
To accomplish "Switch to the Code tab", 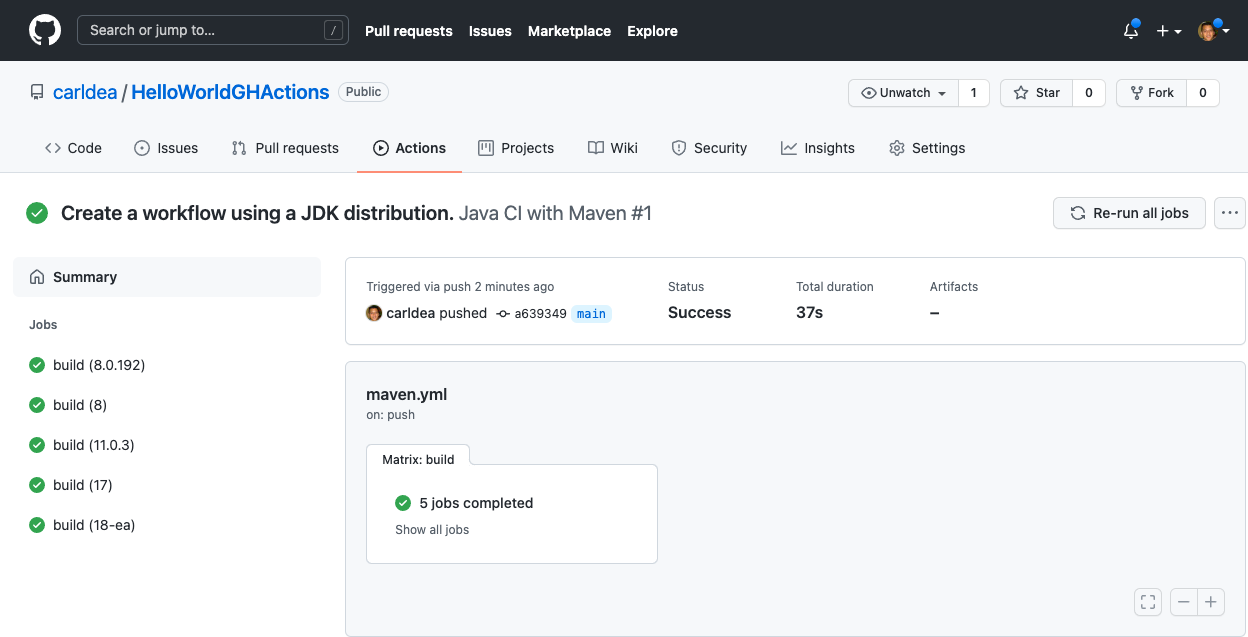I will (x=73, y=148).
